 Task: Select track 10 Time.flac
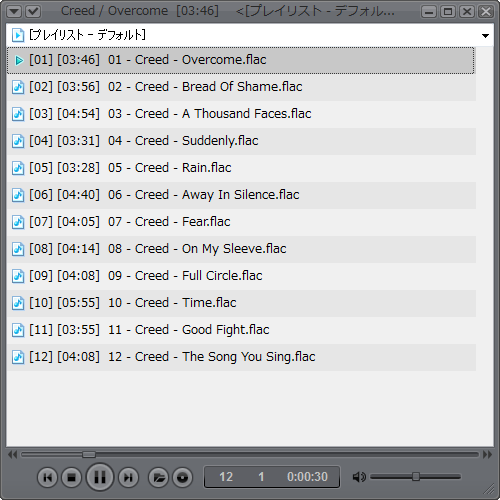[241, 303]
